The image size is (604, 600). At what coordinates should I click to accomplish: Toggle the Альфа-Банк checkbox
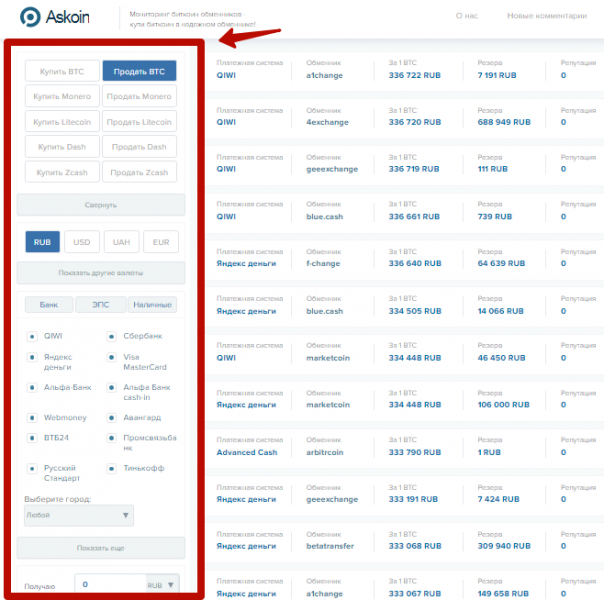coord(32,387)
